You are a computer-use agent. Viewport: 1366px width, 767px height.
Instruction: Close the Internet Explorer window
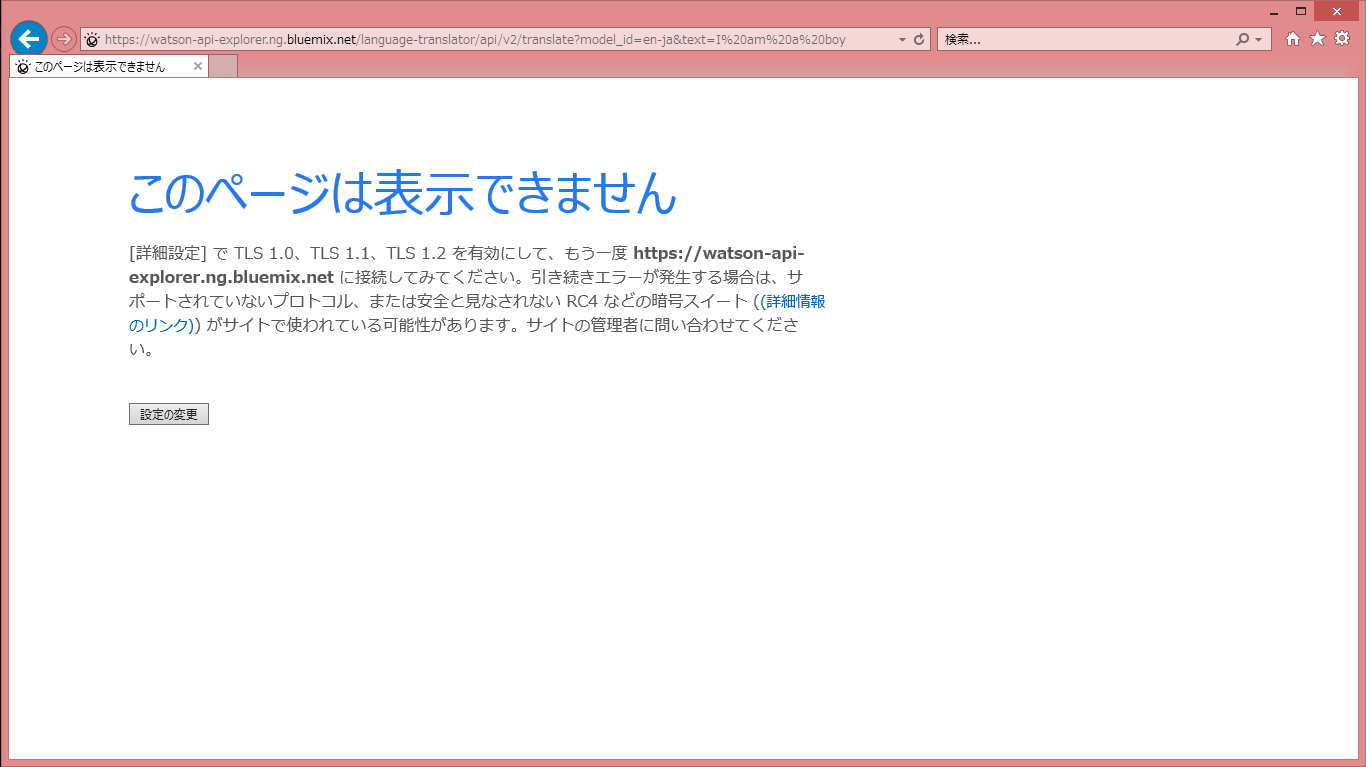1336,11
